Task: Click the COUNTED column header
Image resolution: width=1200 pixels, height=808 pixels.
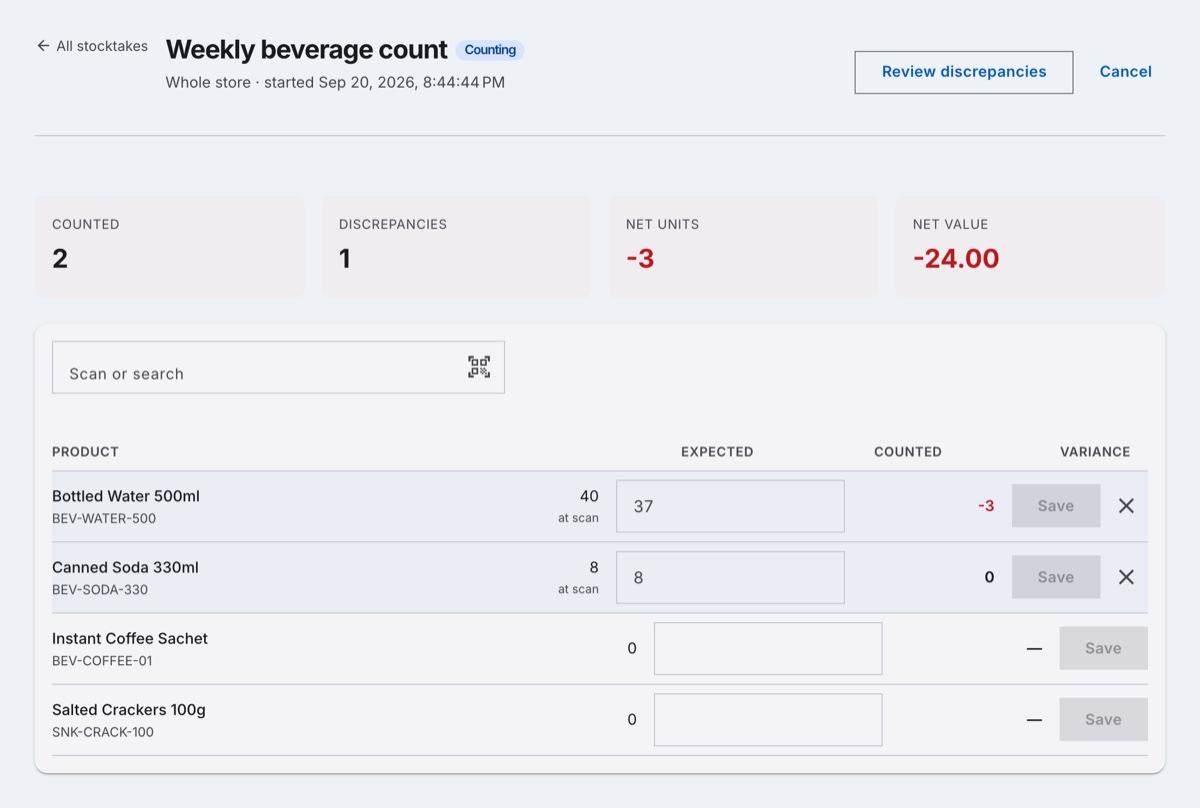Action: [908, 452]
